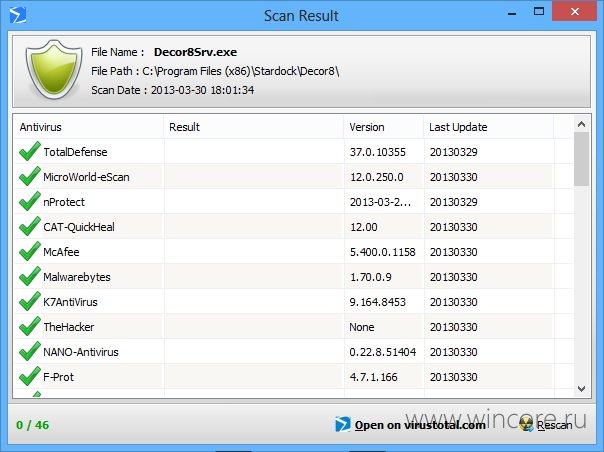Minimize the Scan Result window

pos(512,14)
